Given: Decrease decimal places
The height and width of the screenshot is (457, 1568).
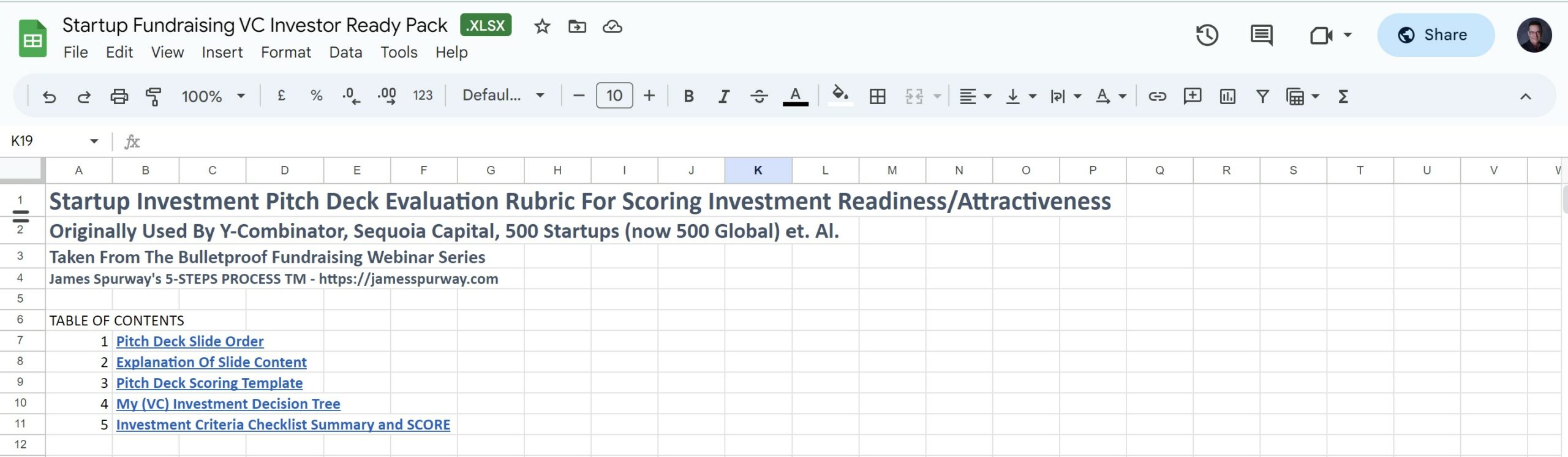Looking at the screenshot, I should pos(351,96).
